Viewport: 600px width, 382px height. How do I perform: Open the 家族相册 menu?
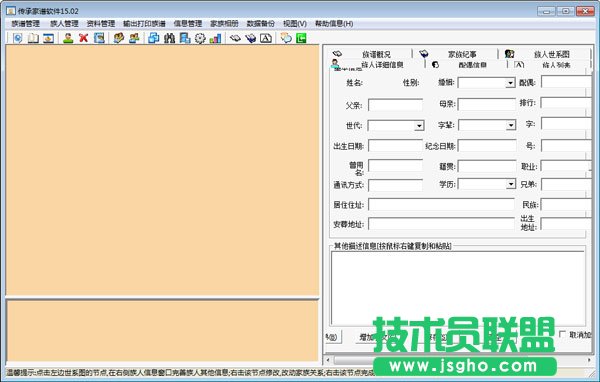[224, 24]
